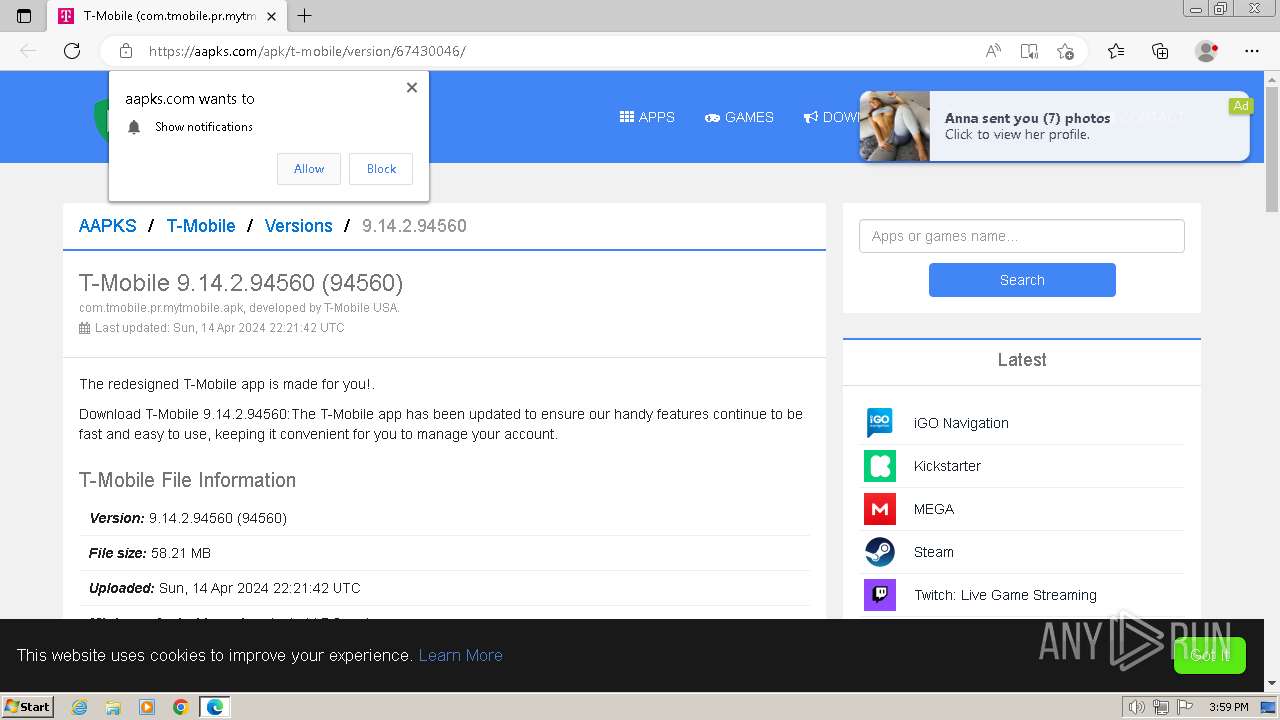Select the Last updated date line
This screenshot has height=720, width=1280.
click(212, 328)
